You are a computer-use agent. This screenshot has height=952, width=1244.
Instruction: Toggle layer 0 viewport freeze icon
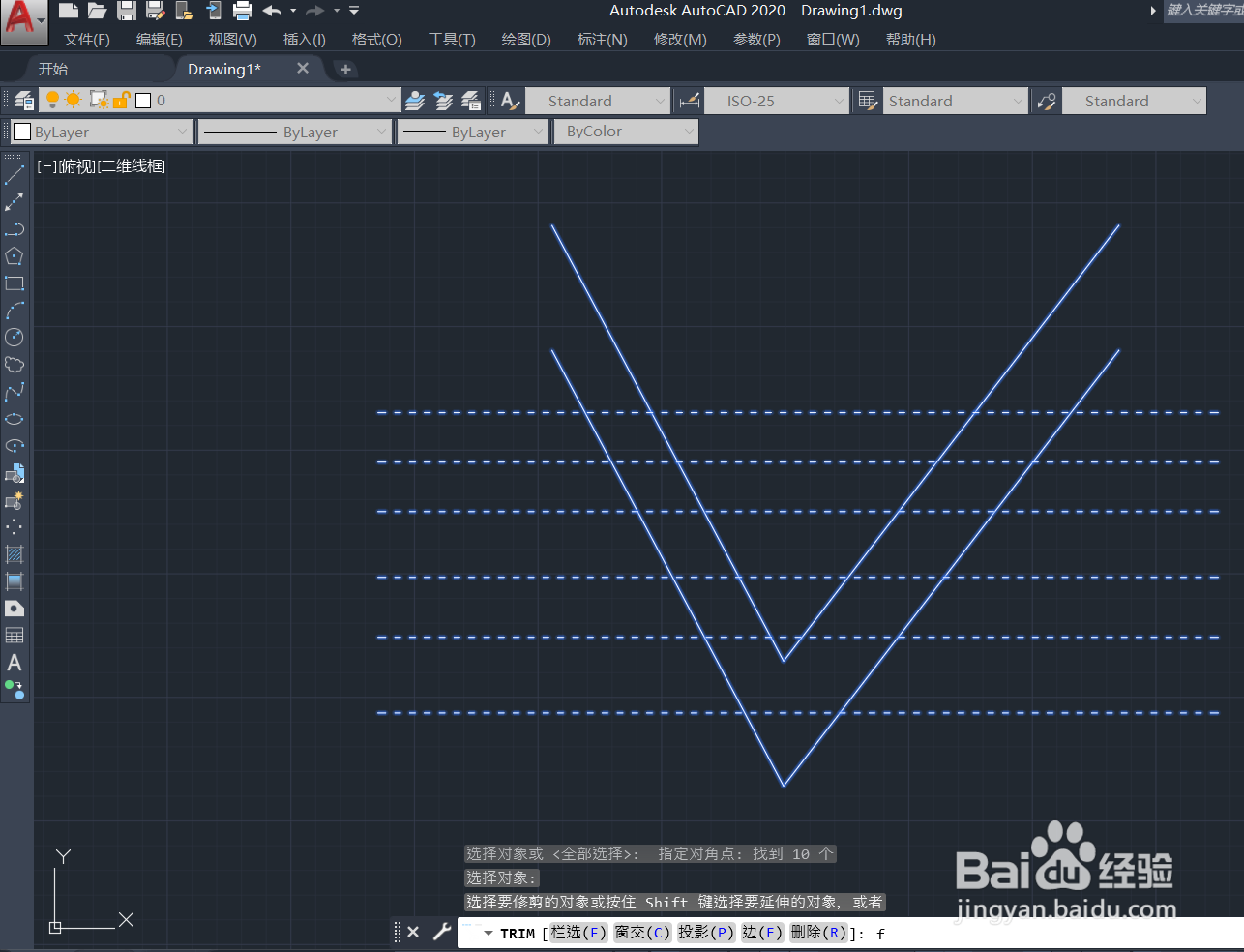[x=99, y=100]
